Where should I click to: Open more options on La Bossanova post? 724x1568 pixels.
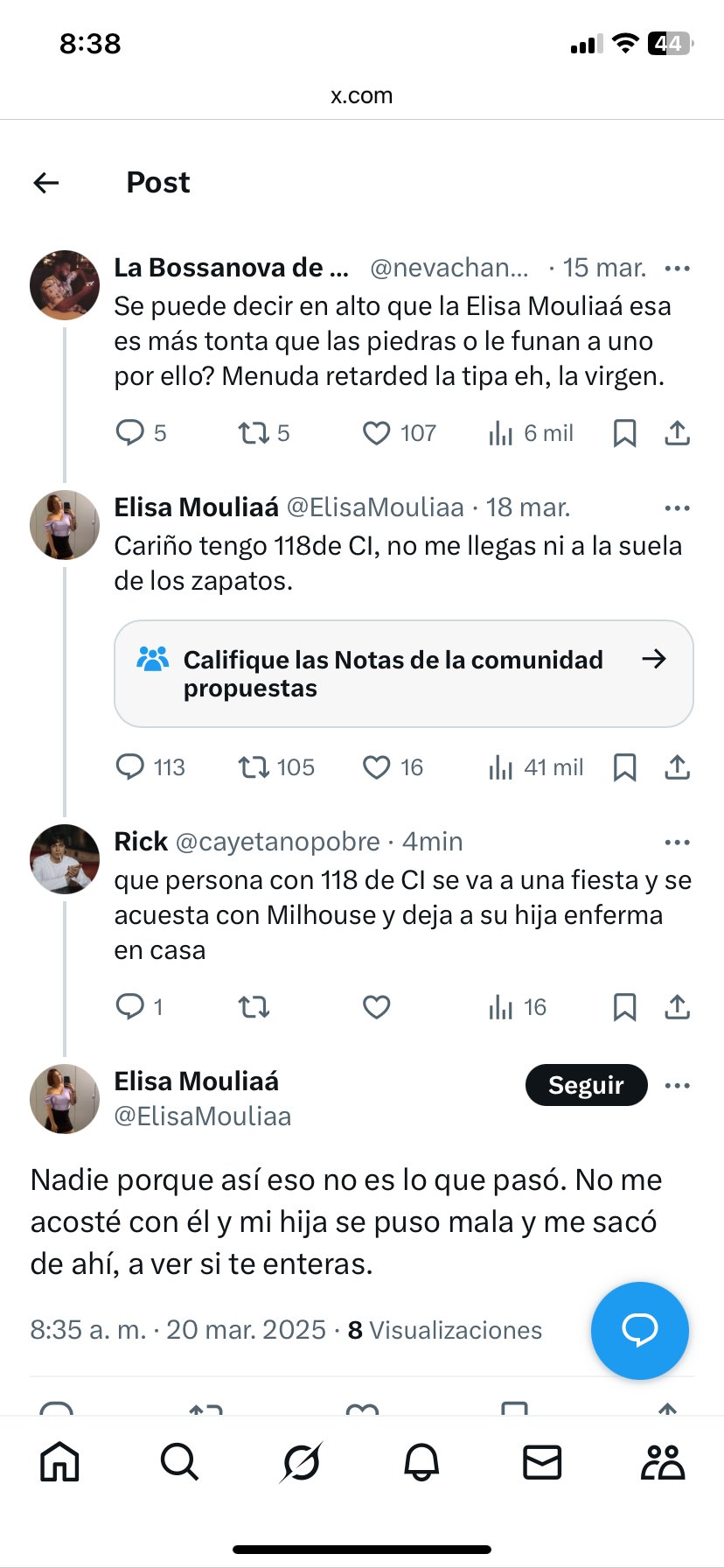[x=678, y=268]
